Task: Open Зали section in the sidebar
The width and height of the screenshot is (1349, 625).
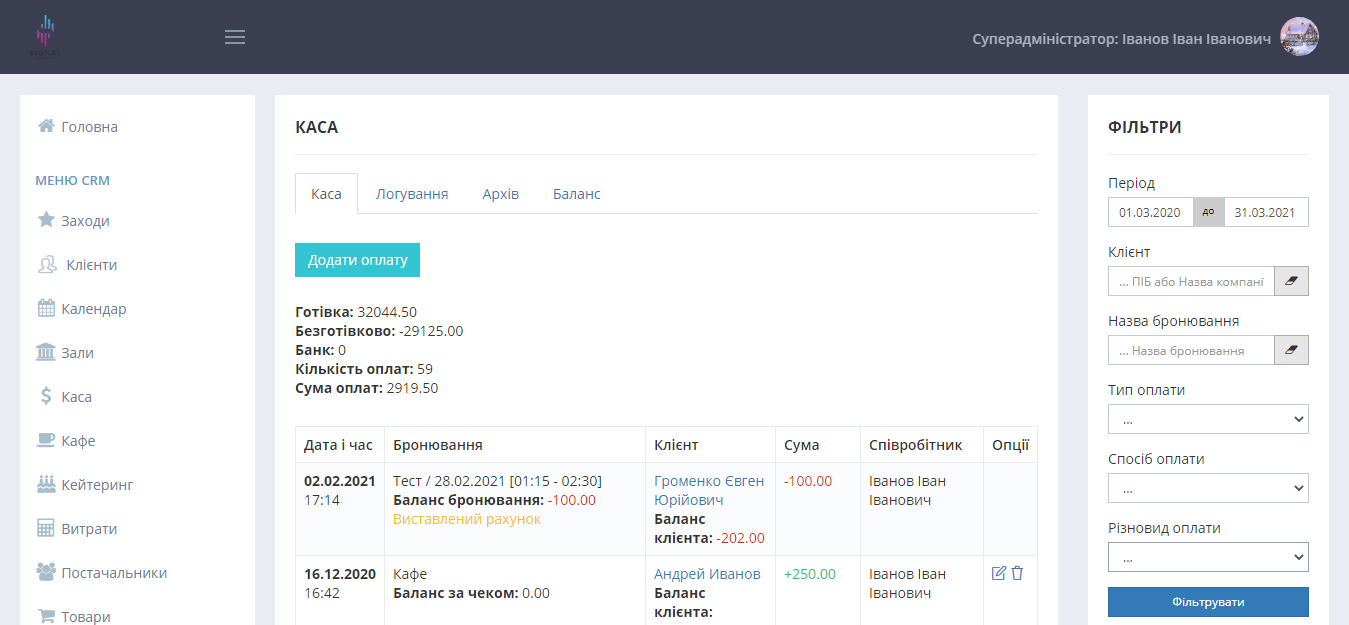Action: 77,353
